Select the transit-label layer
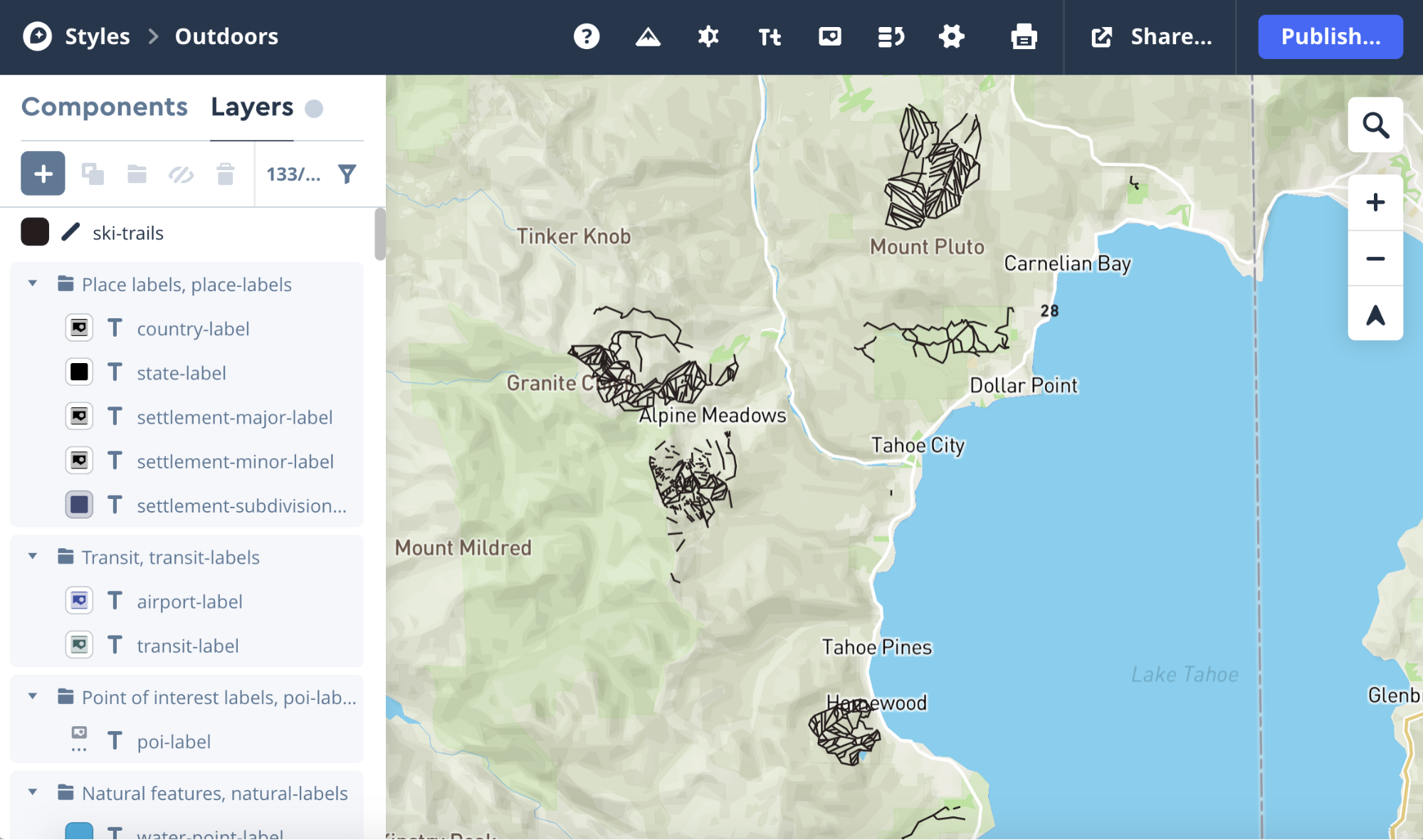 187,646
